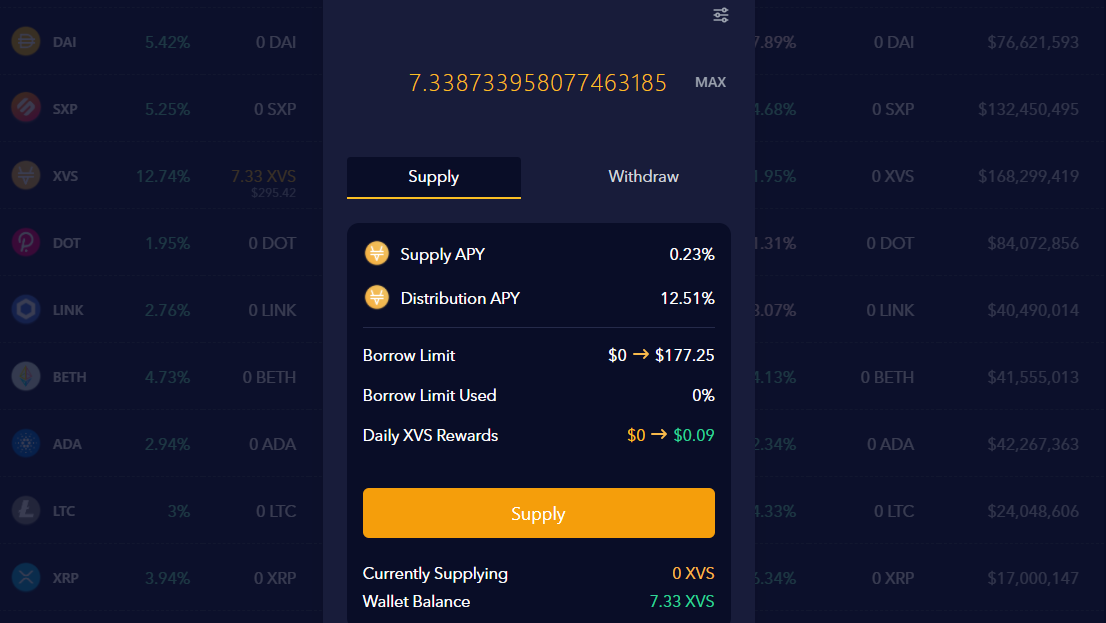Image resolution: width=1106 pixels, height=623 pixels.
Task: Click the $24,048,606 LTC liquidity value
Action: [1033, 512]
